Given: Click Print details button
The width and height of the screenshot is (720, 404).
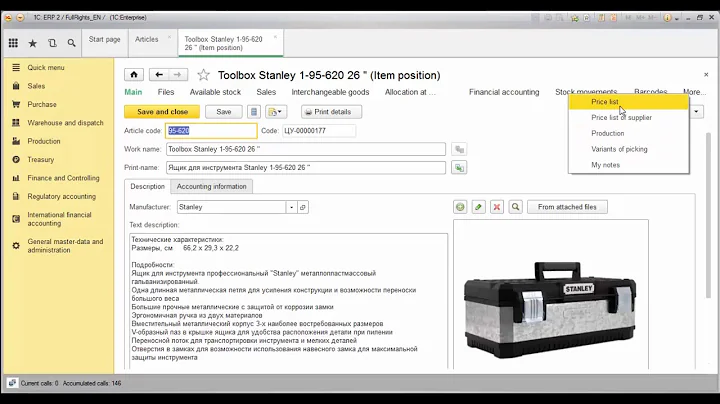Looking at the screenshot, I should 332,112.
